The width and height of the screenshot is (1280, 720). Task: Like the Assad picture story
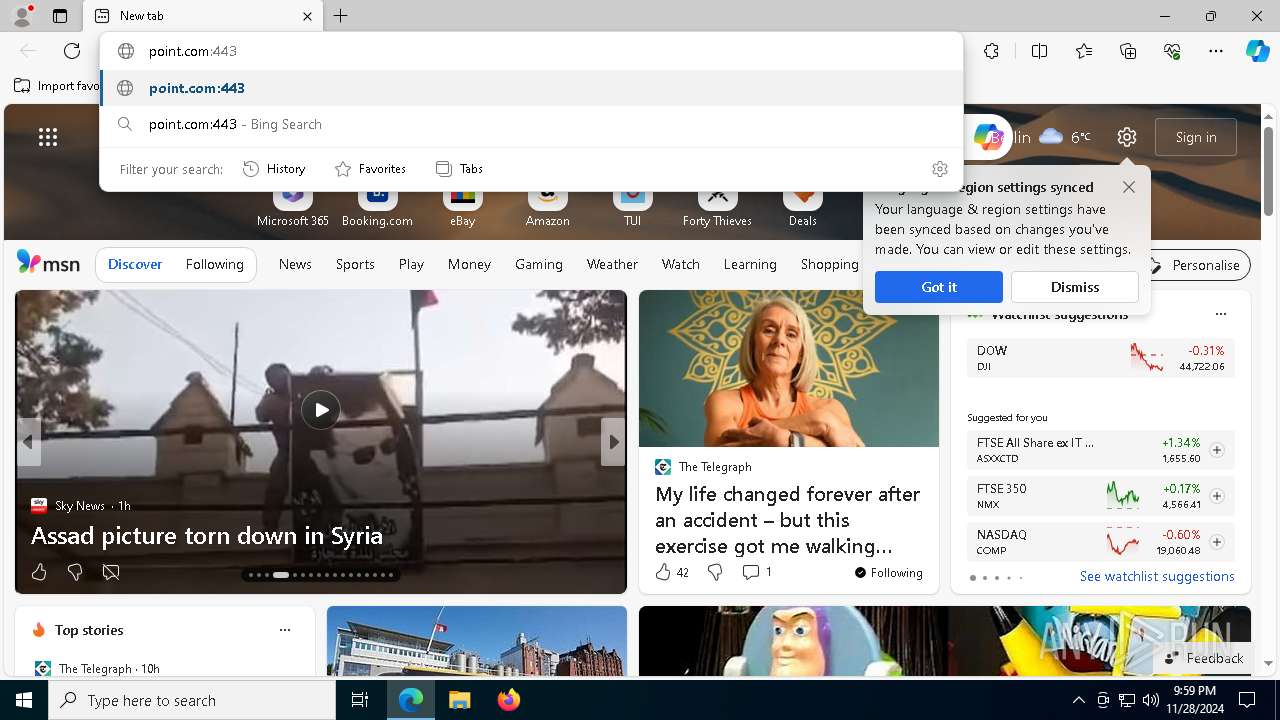click(x=39, y=572)
